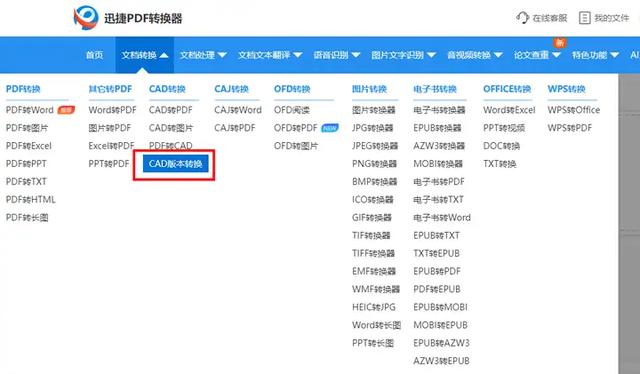Viewport: 640px width, 374px height.
Task: Select PPT转视频 option
Action: 504,128
